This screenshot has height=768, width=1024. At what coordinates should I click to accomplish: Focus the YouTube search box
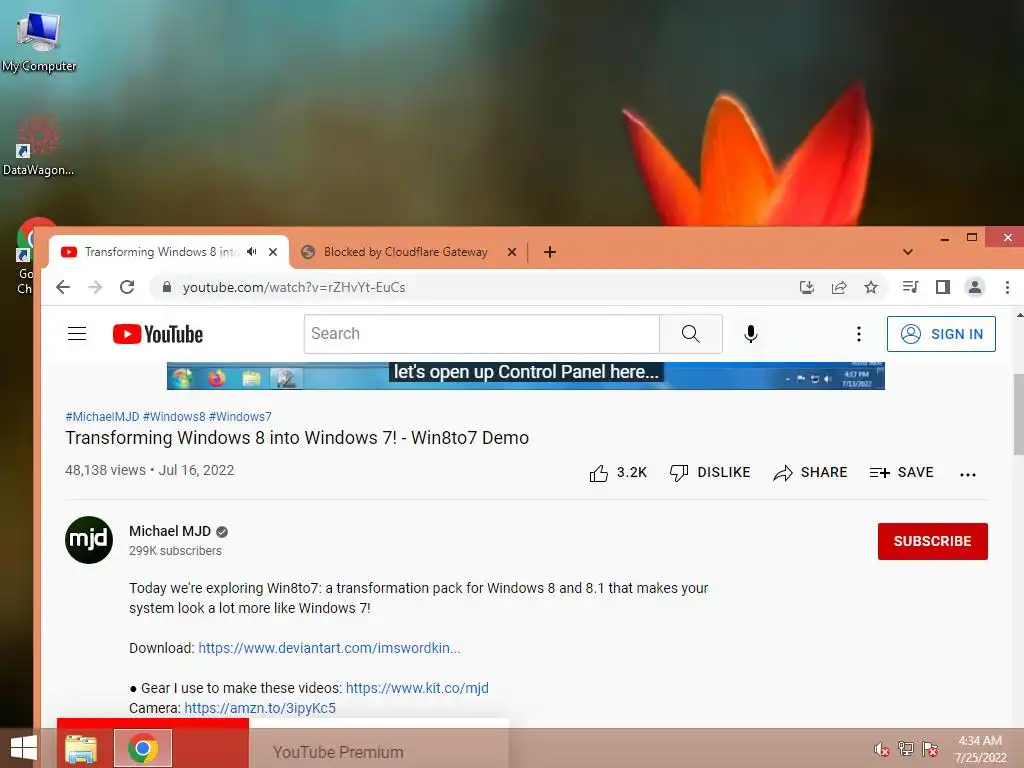(x=482, y=334)
